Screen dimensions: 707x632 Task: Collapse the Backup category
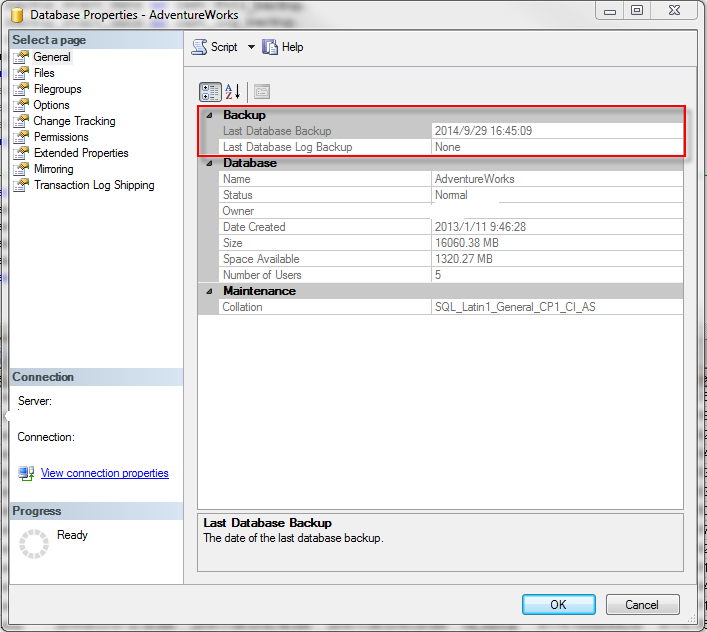click(x=210, y=115)
